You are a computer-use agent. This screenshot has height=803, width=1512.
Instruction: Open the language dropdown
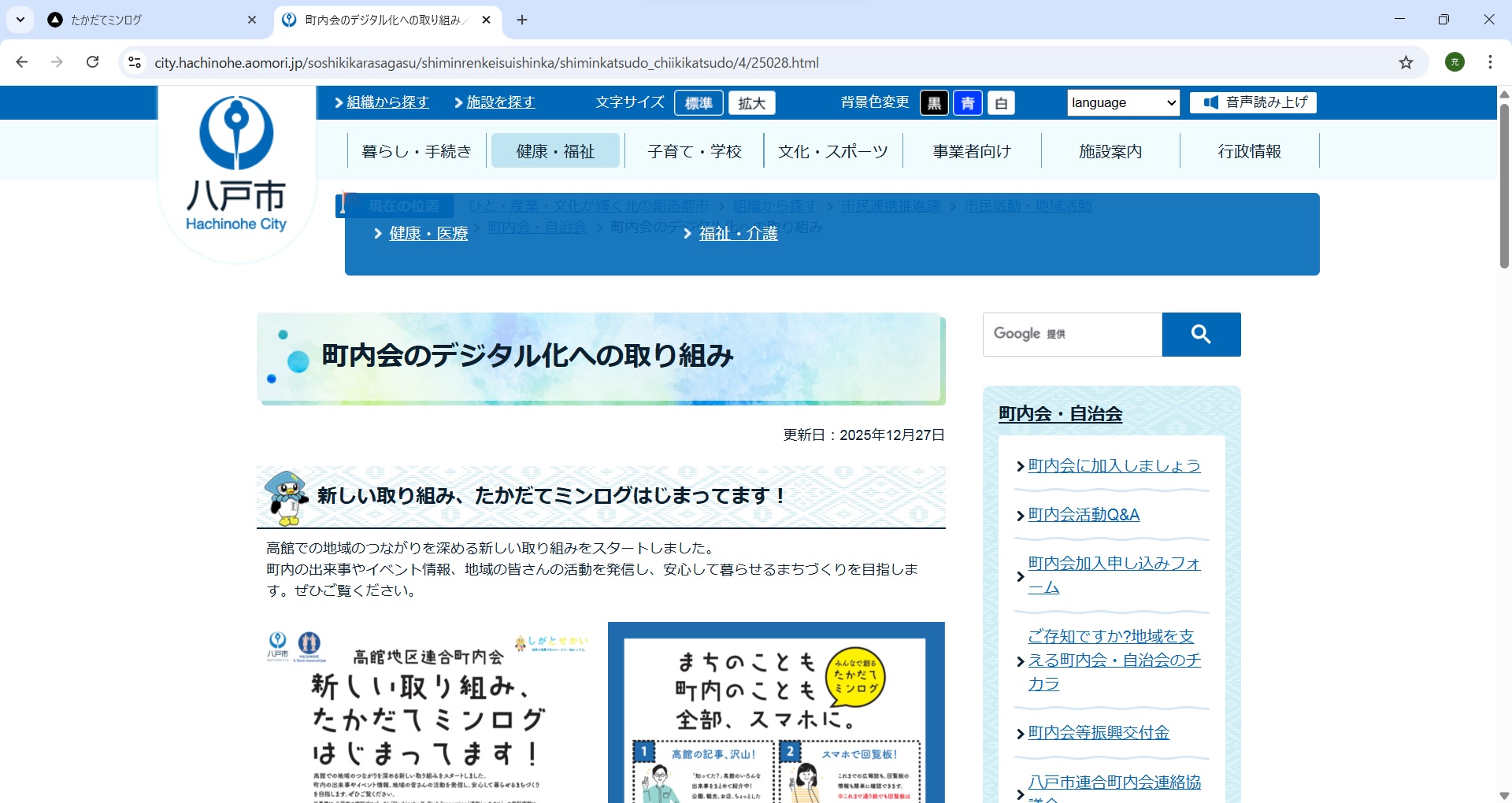[x=1123, y=103]
